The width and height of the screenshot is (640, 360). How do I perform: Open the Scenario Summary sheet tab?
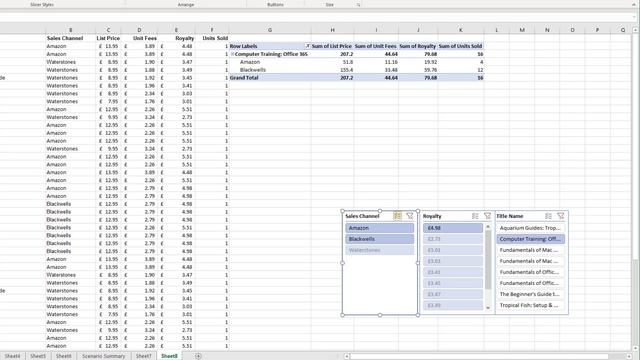pos(104,356)
